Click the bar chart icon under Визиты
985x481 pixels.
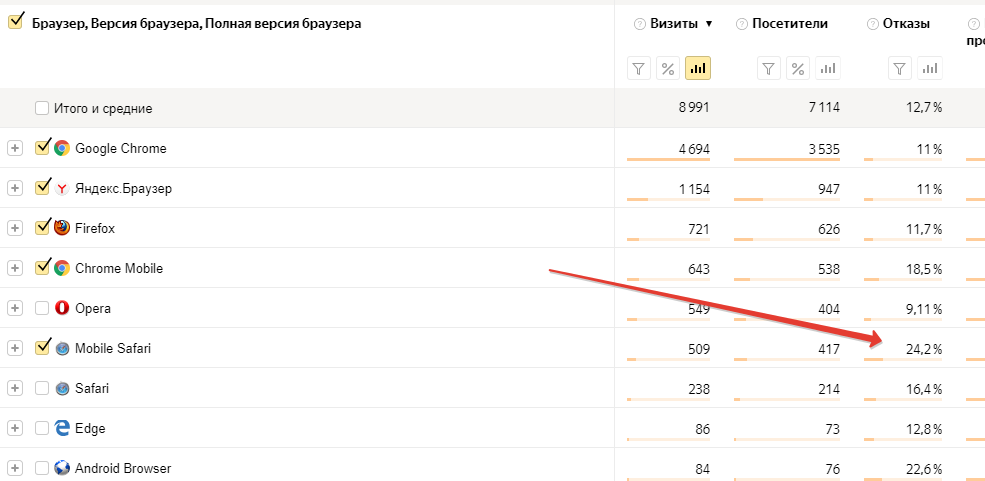698,68
